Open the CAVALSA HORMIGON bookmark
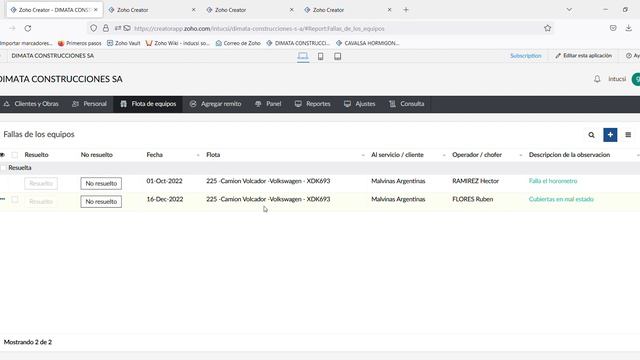This screenshot has height=360, width=640. tap(368, 43)
